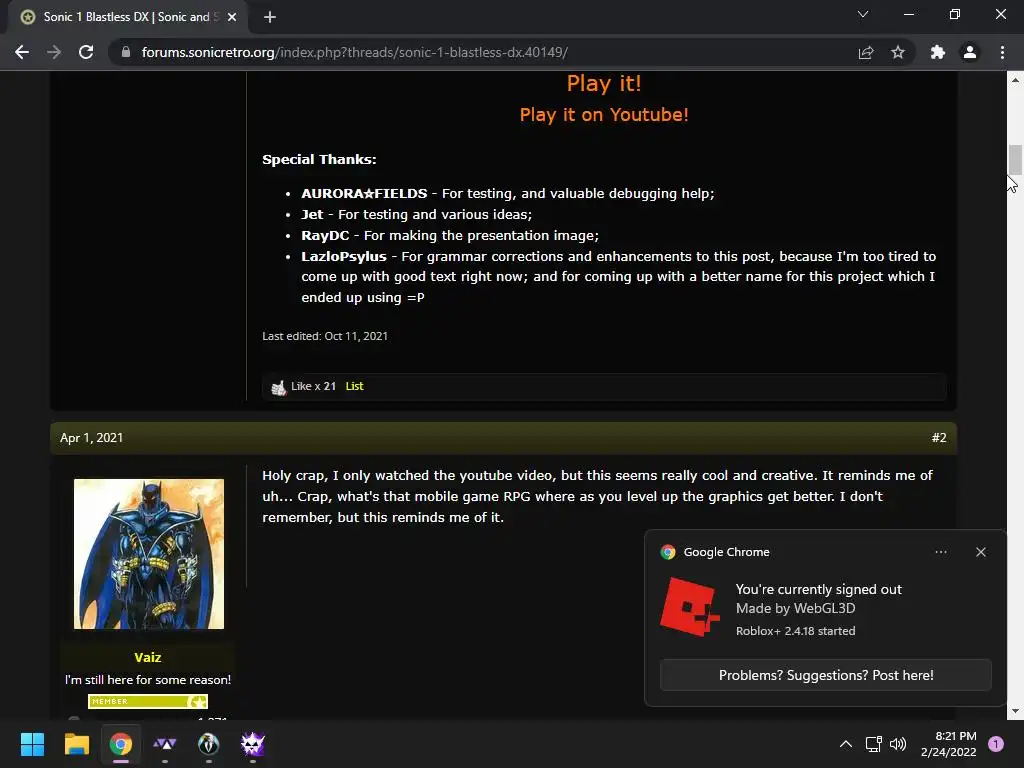Open the Play it on Youtube! link
1024x768 pixels.
pos(604,114)
